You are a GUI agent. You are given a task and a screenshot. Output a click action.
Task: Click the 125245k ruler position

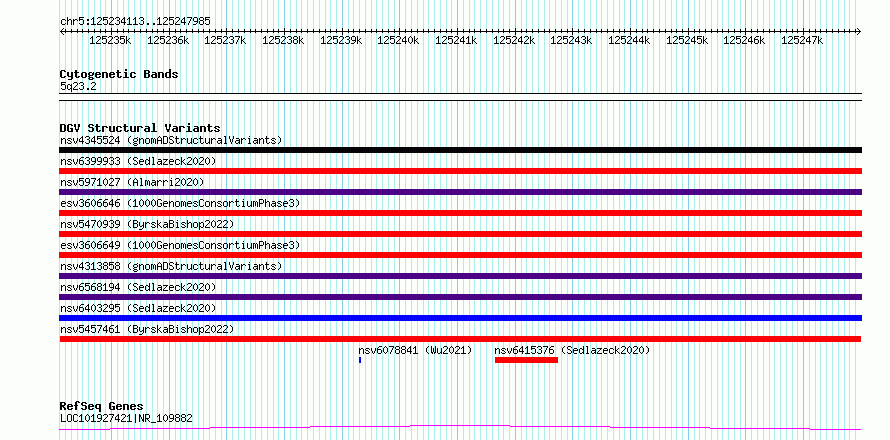[x=687, y=40]
